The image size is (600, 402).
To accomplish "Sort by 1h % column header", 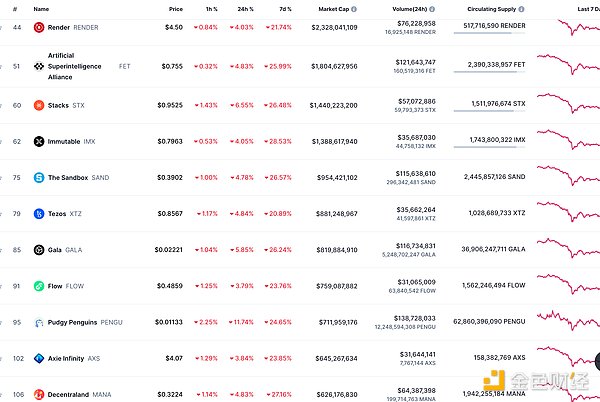I will [212, 9].
